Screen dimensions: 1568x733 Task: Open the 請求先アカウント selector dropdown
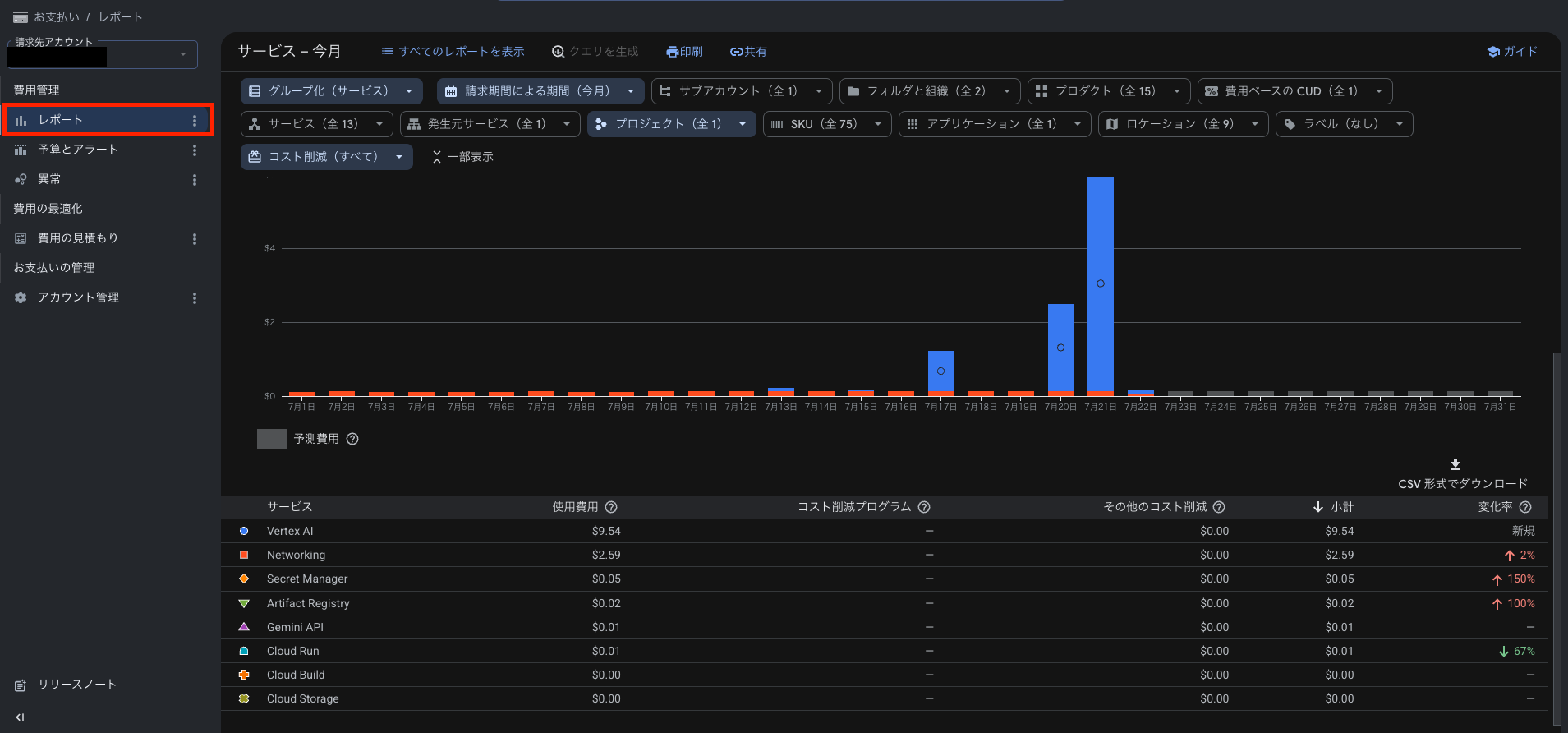[103, 55]
